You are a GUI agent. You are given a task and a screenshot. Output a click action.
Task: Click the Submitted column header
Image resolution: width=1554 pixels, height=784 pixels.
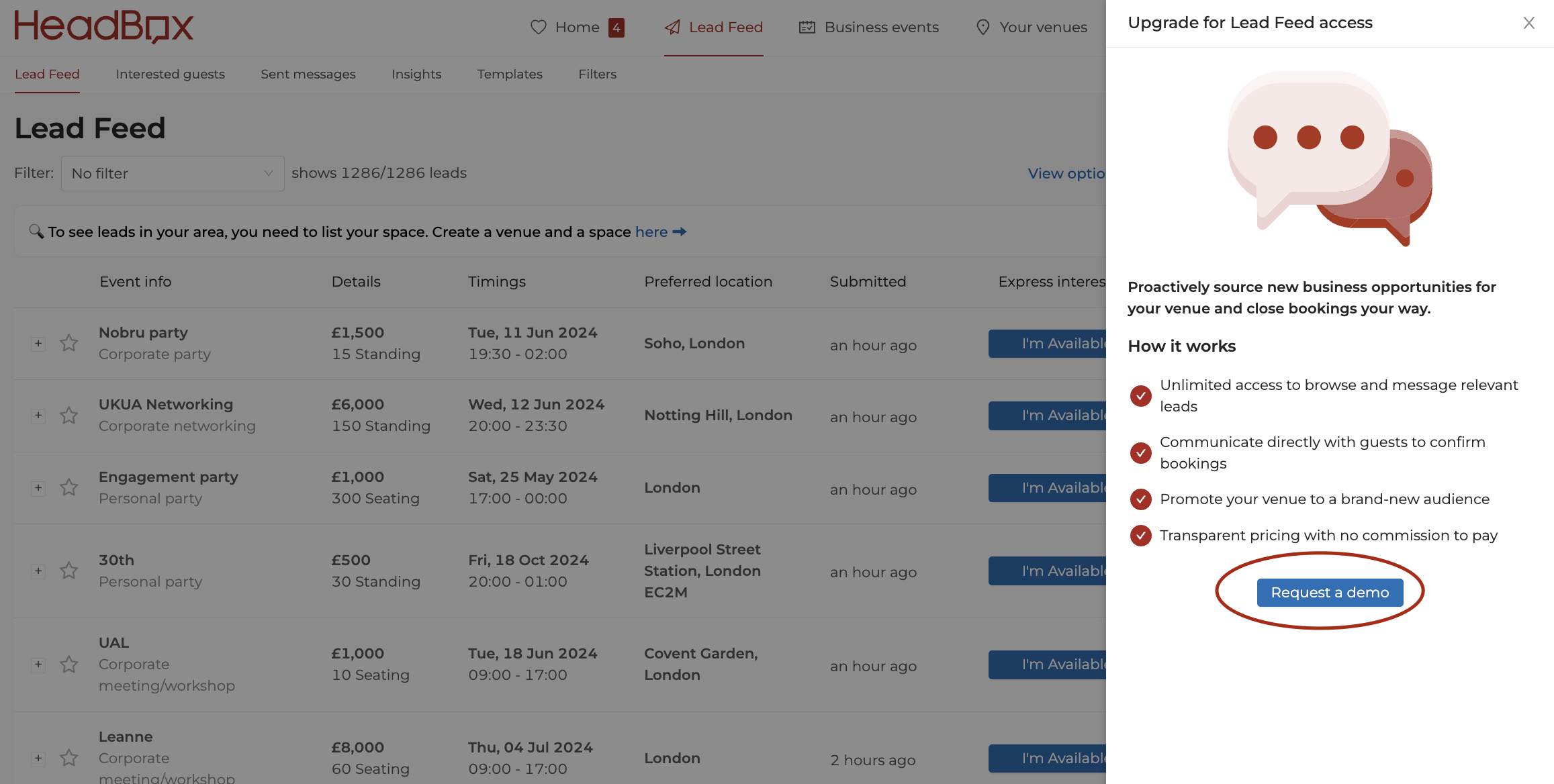pyautogui.click(x=868, y=282)
